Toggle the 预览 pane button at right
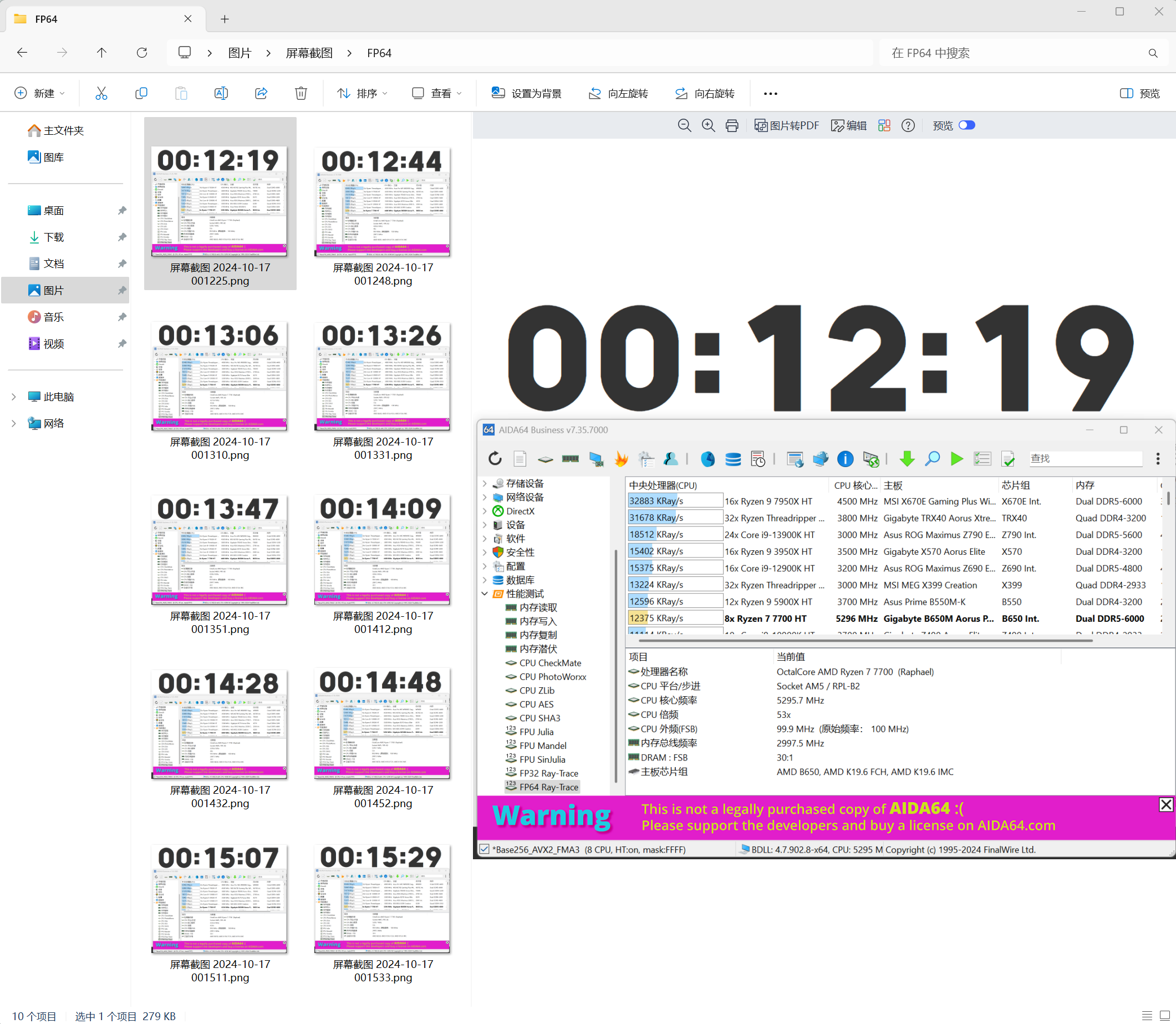 pyautogui.click(x=1139, y=93)
